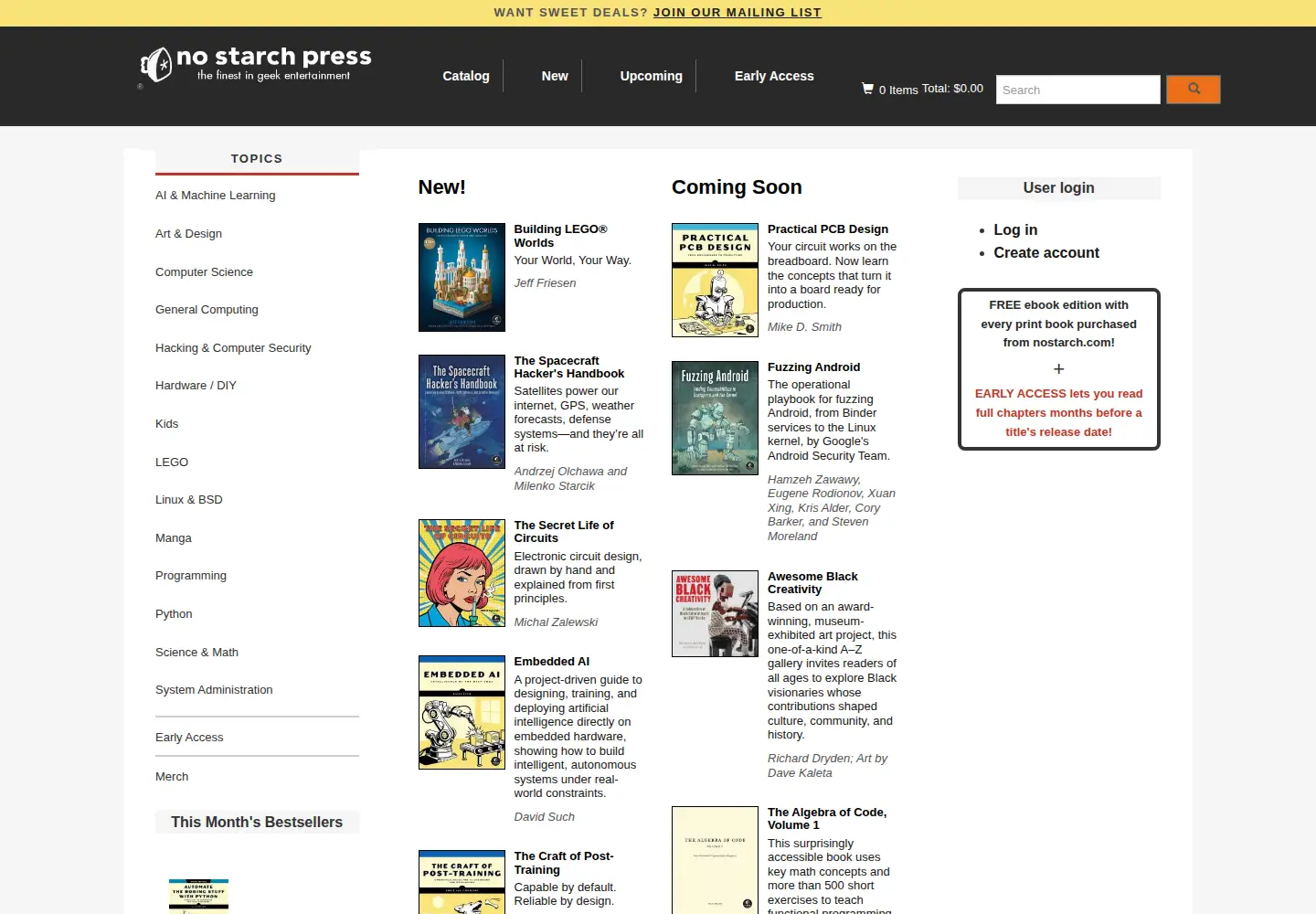The image size is (1316, 914).
Task: Open The Secret Life of Circuits cover
Action: (462, 573)
